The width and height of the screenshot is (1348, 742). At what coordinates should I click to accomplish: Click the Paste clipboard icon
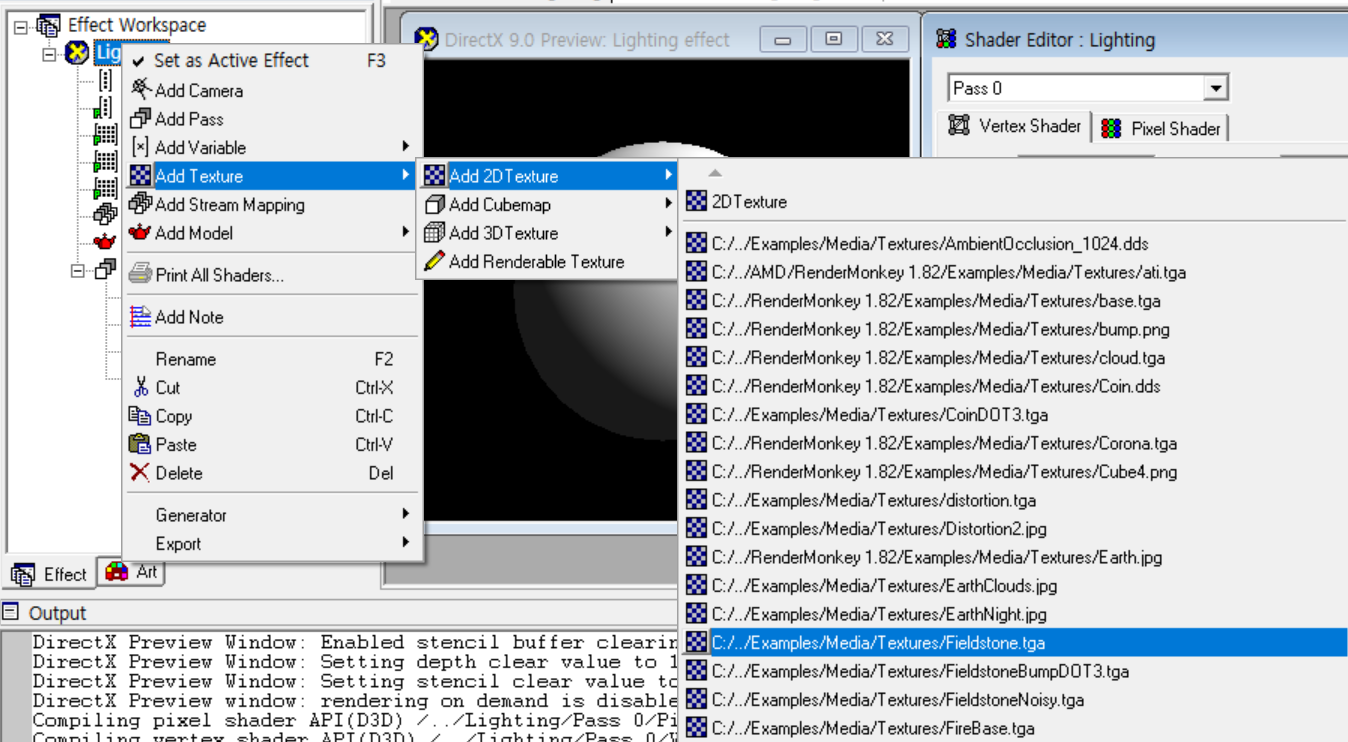[x=140, y=444]
